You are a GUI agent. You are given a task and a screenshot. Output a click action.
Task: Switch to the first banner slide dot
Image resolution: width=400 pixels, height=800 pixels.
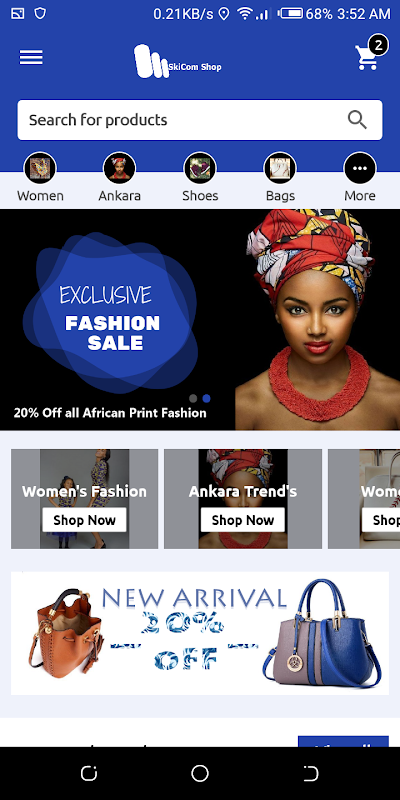(193, 398)
